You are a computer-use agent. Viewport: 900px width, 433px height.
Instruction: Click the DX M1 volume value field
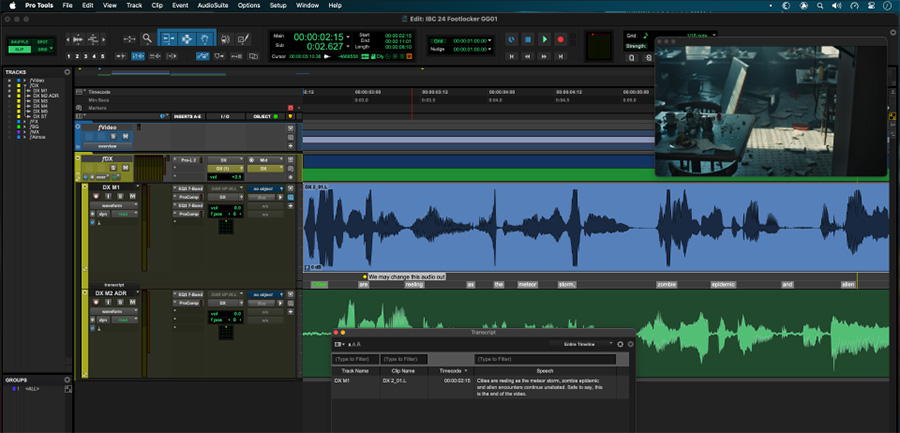[x=227, y=208]
